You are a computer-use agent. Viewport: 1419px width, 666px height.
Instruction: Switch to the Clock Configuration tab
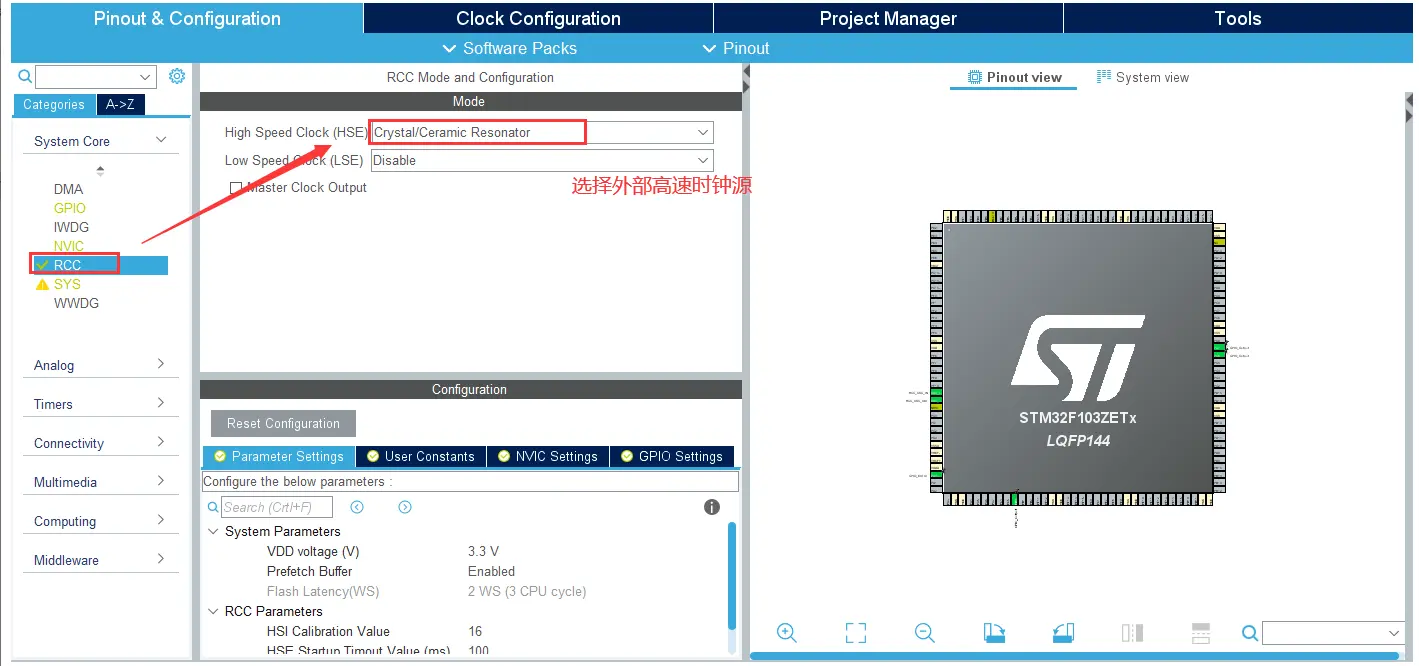pos(538,18)
